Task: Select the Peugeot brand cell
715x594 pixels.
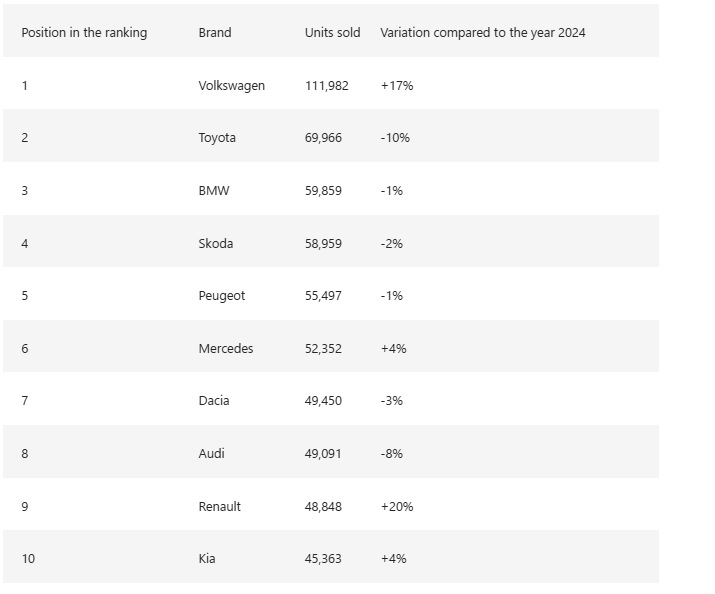Action: pos(222,296)
